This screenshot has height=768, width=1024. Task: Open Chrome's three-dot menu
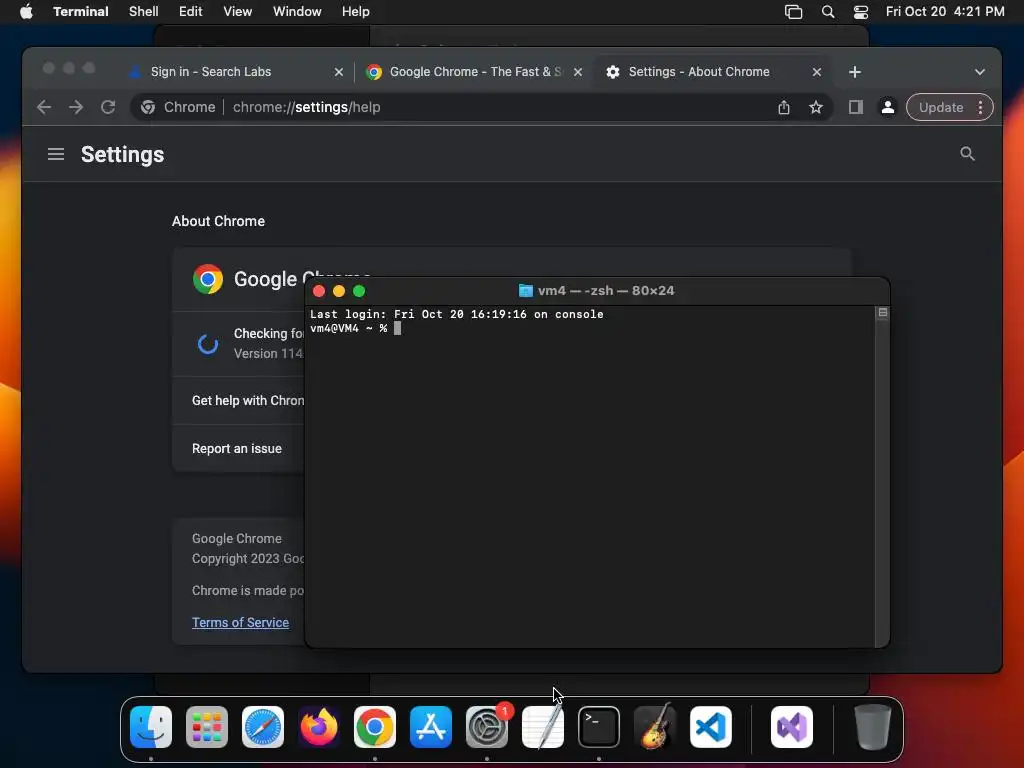pyautogui.click(x=980, y=107)
